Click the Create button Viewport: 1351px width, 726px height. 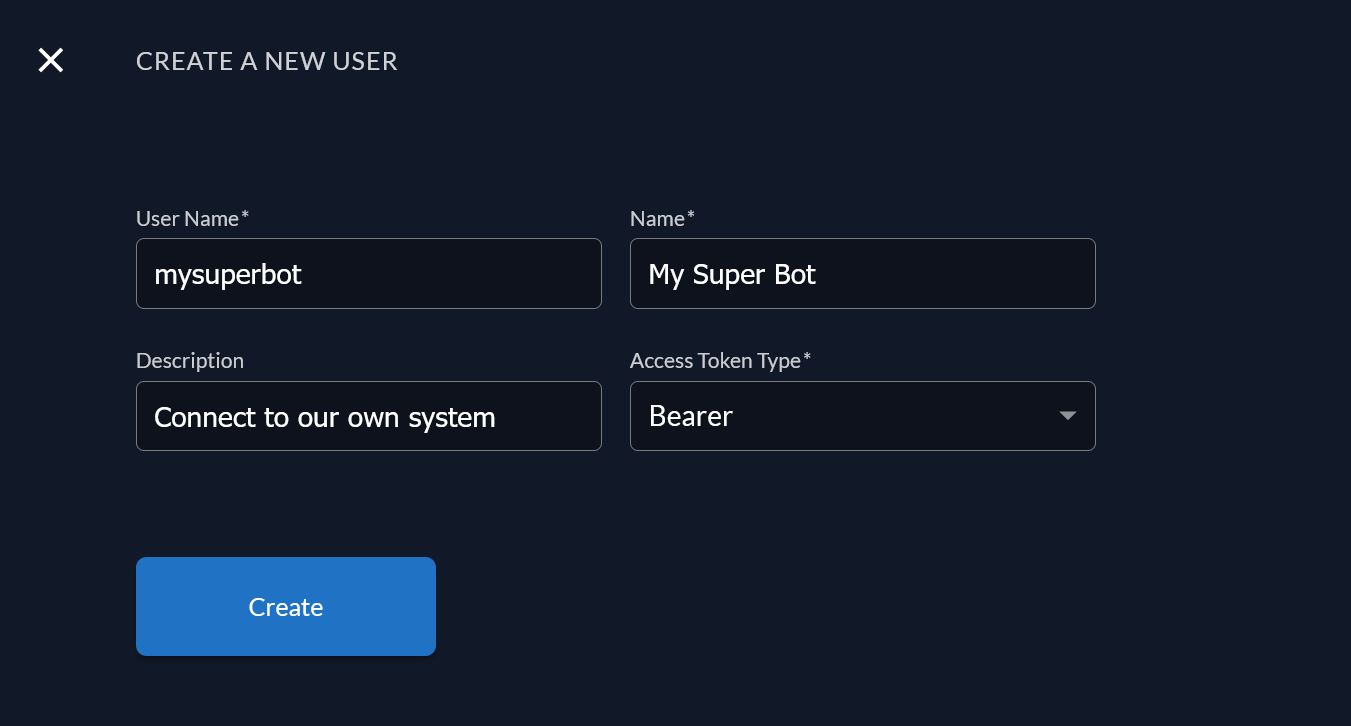click(x=285, y=606)
